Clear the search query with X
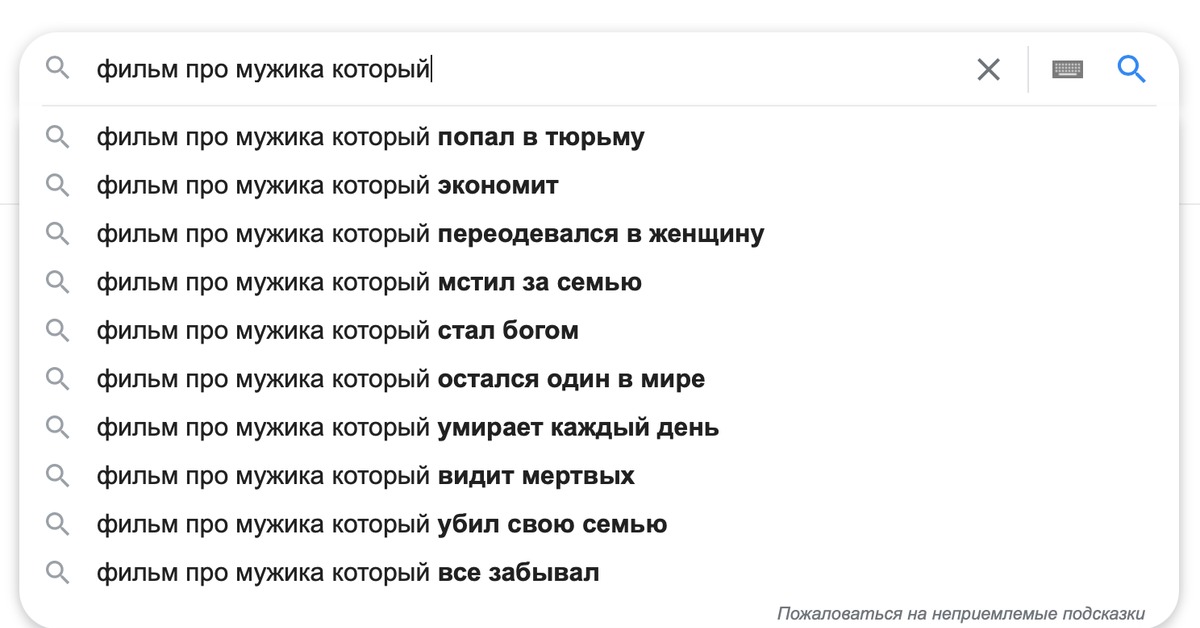This screenshot has width=1200, height=628. (988, 69)
